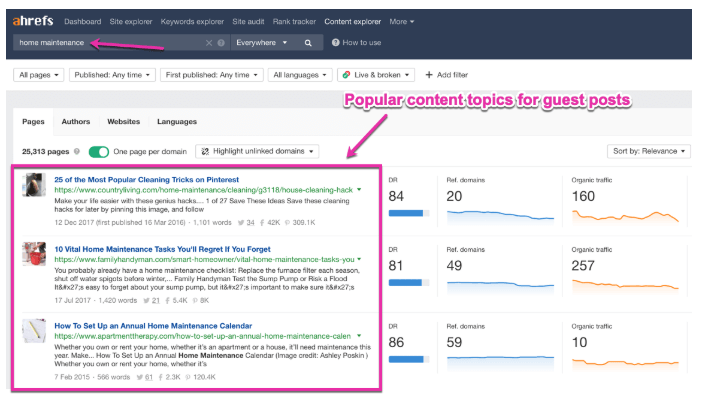Open search box help question icon

click(x=221, y=43)
